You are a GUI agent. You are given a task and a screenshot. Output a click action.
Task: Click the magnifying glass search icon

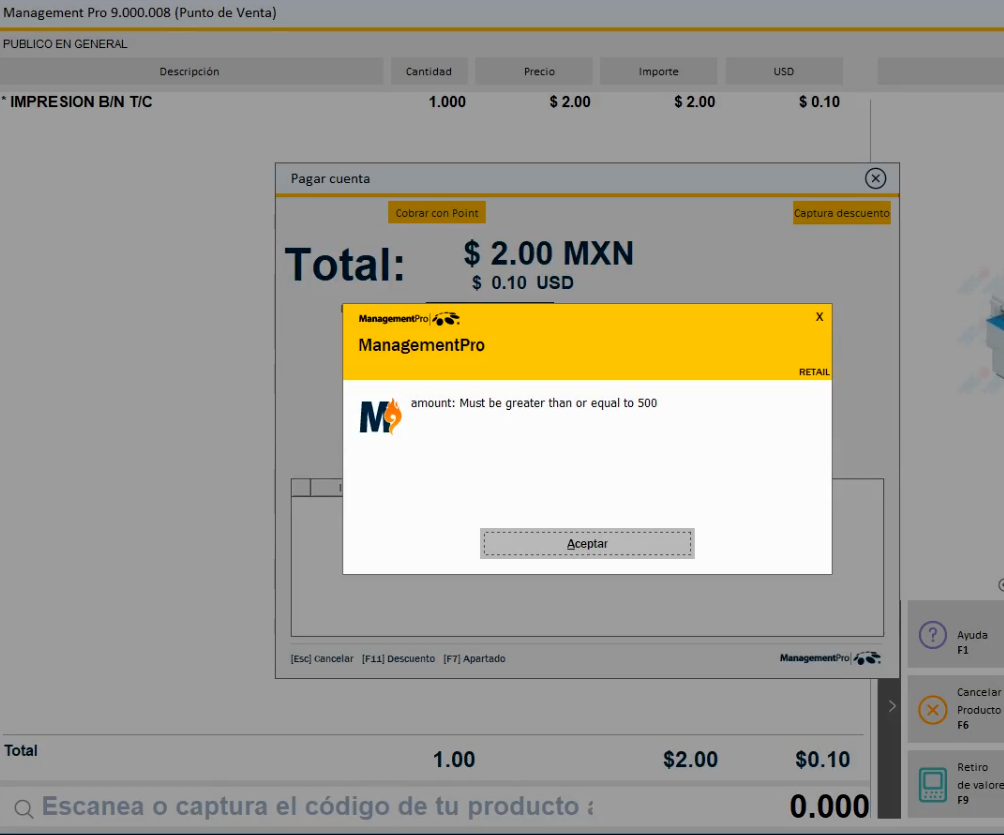coord(23,808)
